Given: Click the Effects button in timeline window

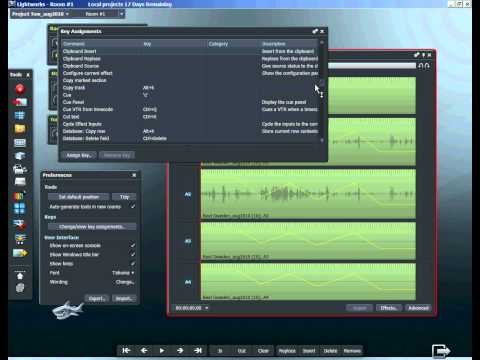Looking at the screenshot, I should point(389,308).
